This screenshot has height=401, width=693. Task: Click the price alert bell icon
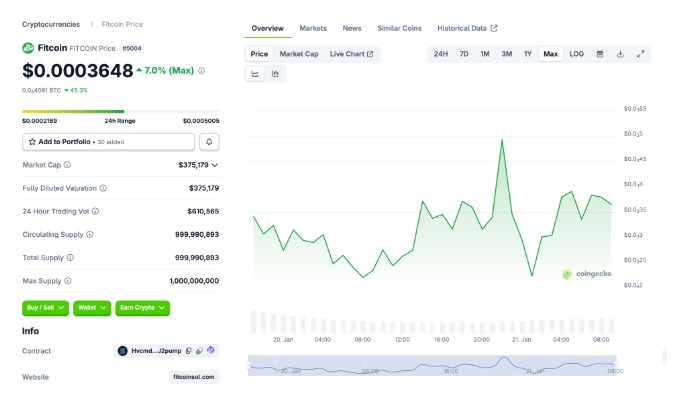click(x=209, y=142)
